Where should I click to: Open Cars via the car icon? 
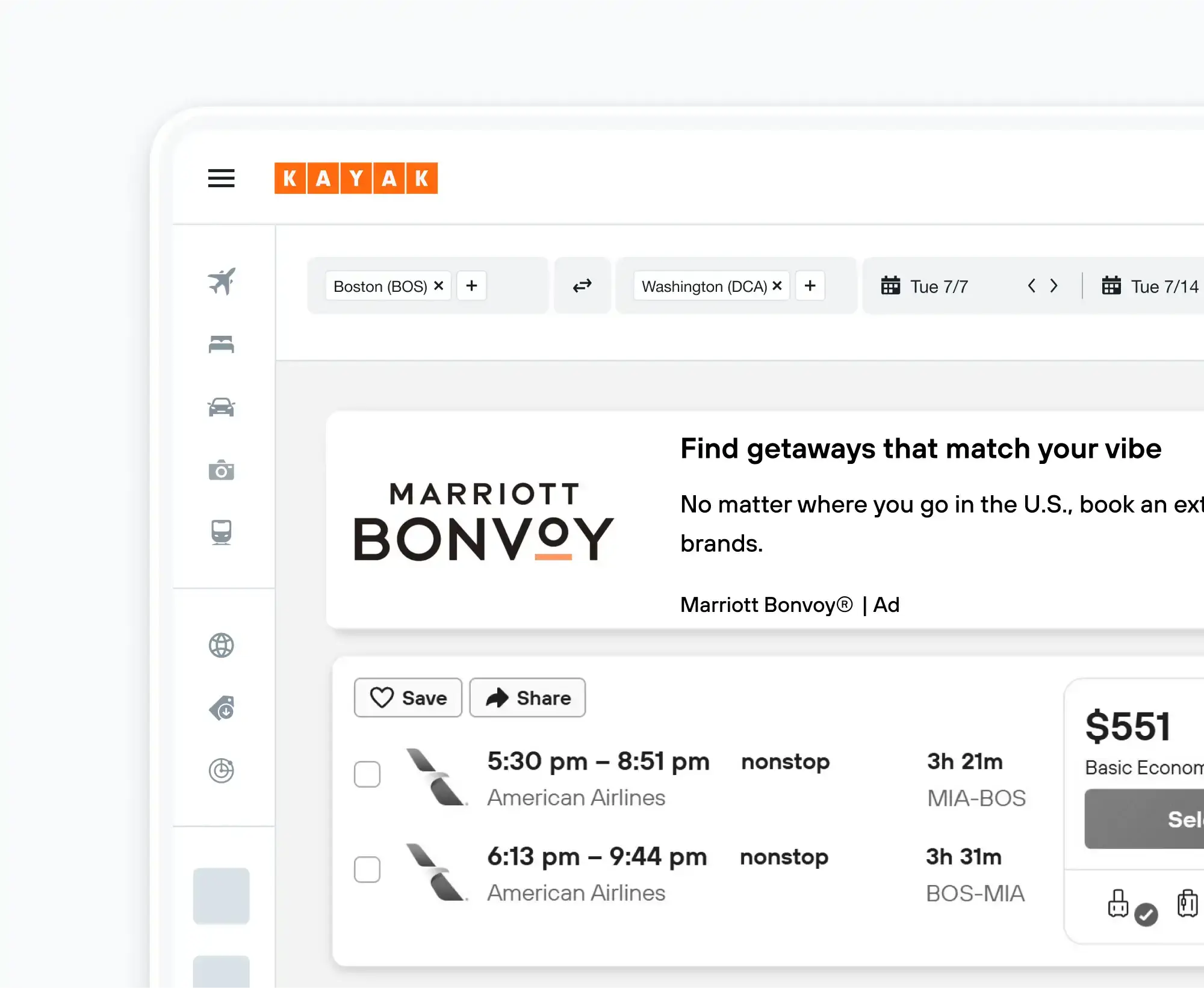tap(222, 407)
